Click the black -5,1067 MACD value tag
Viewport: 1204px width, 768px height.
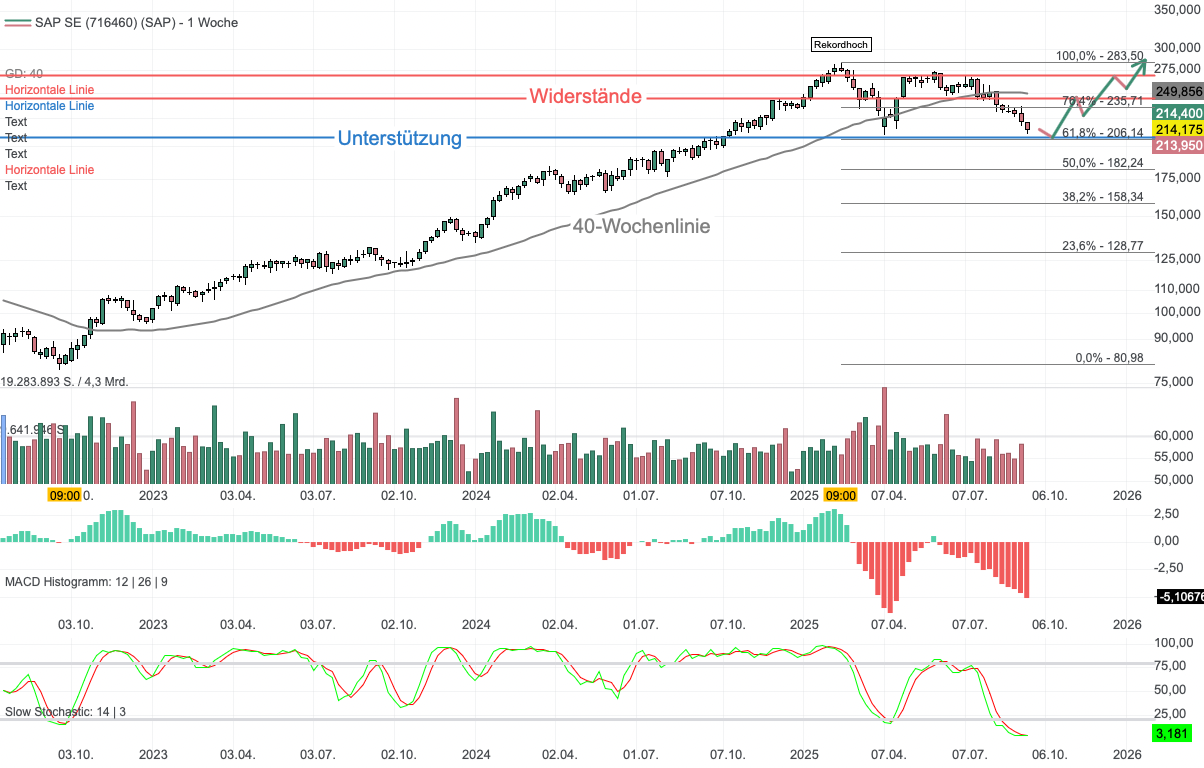[1180, 597]
